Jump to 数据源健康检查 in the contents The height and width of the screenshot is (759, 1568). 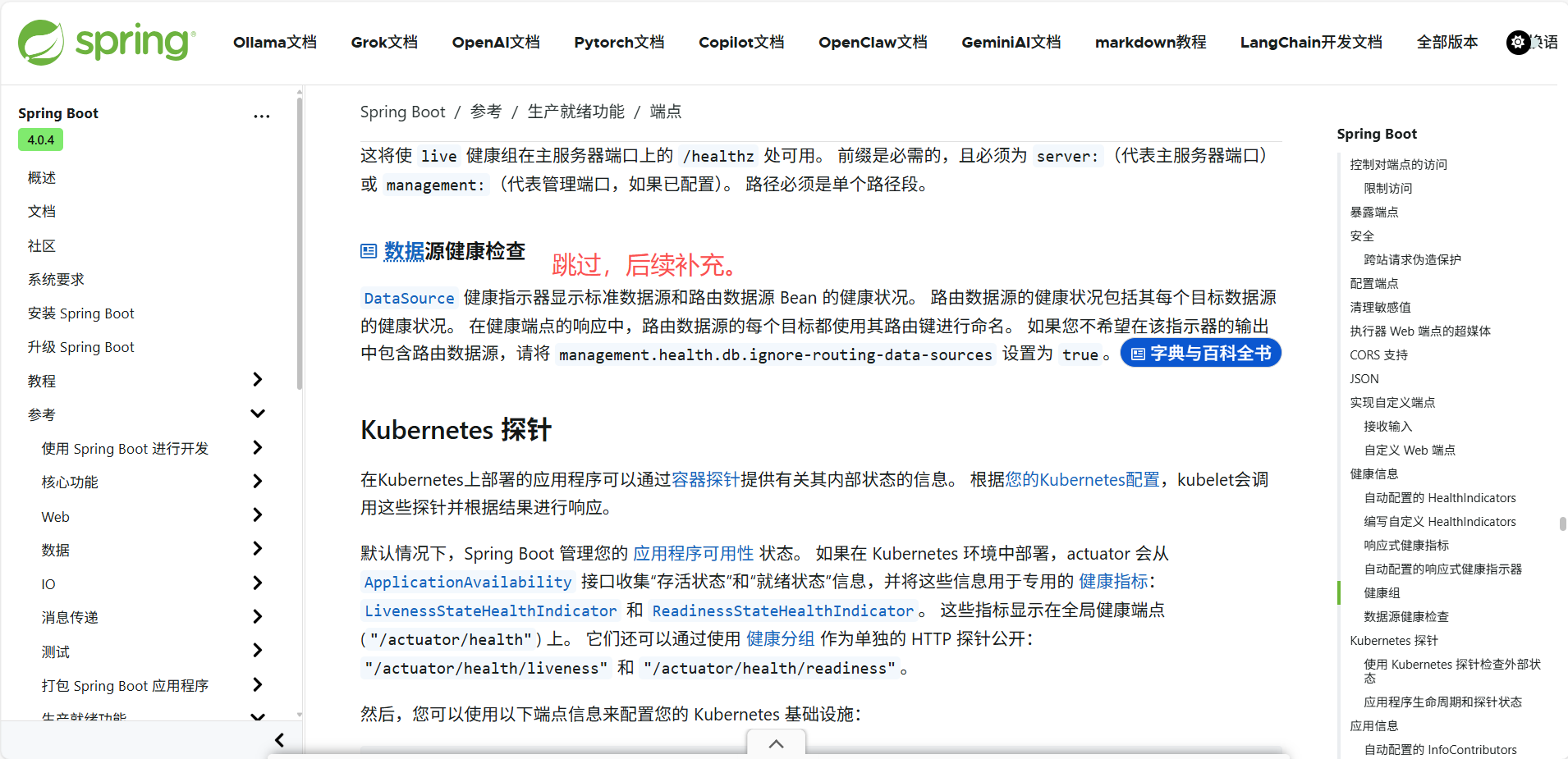1406,616
